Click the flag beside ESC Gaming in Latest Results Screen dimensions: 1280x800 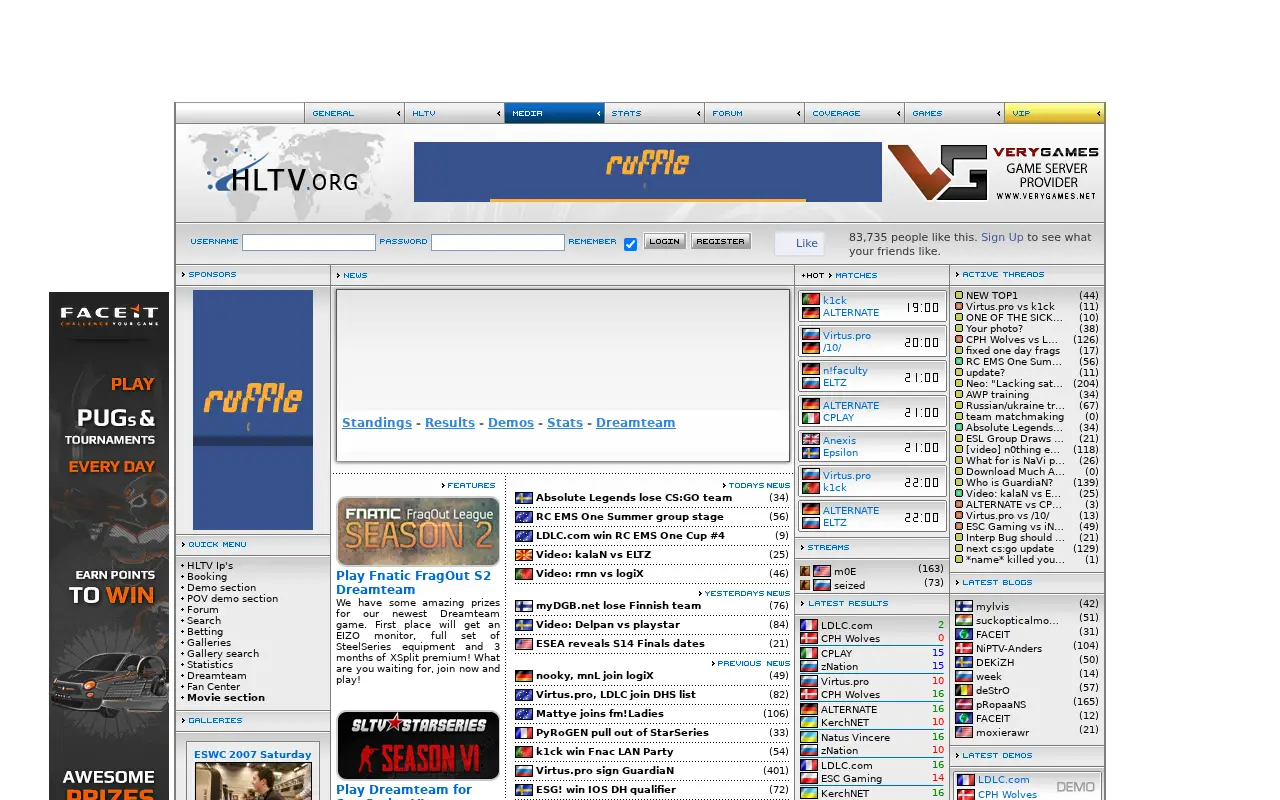809,779
